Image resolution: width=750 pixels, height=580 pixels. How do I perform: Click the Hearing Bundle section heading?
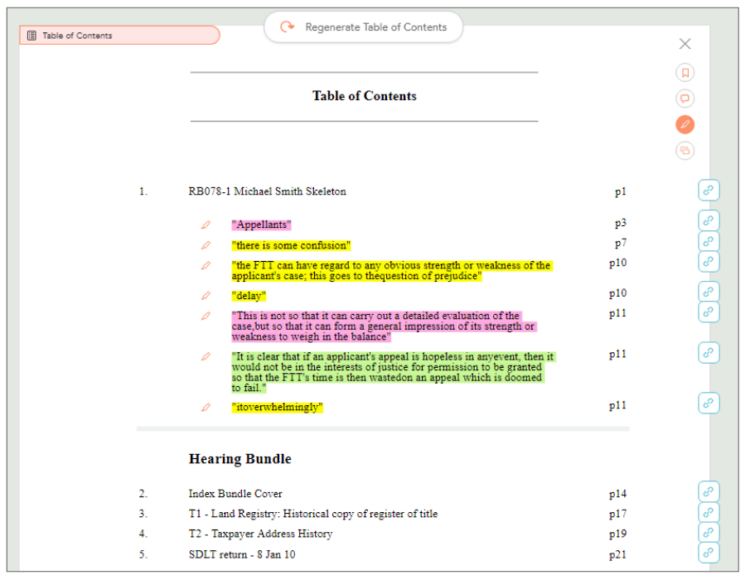240,459
